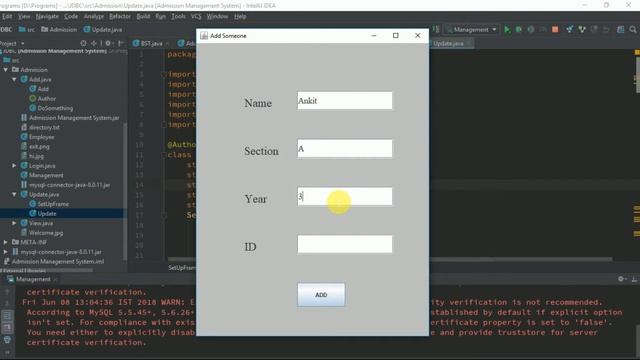Toggle soft-wrap icon in Run console
Viewport: 640px width, 360px height.
click(7, 316)
